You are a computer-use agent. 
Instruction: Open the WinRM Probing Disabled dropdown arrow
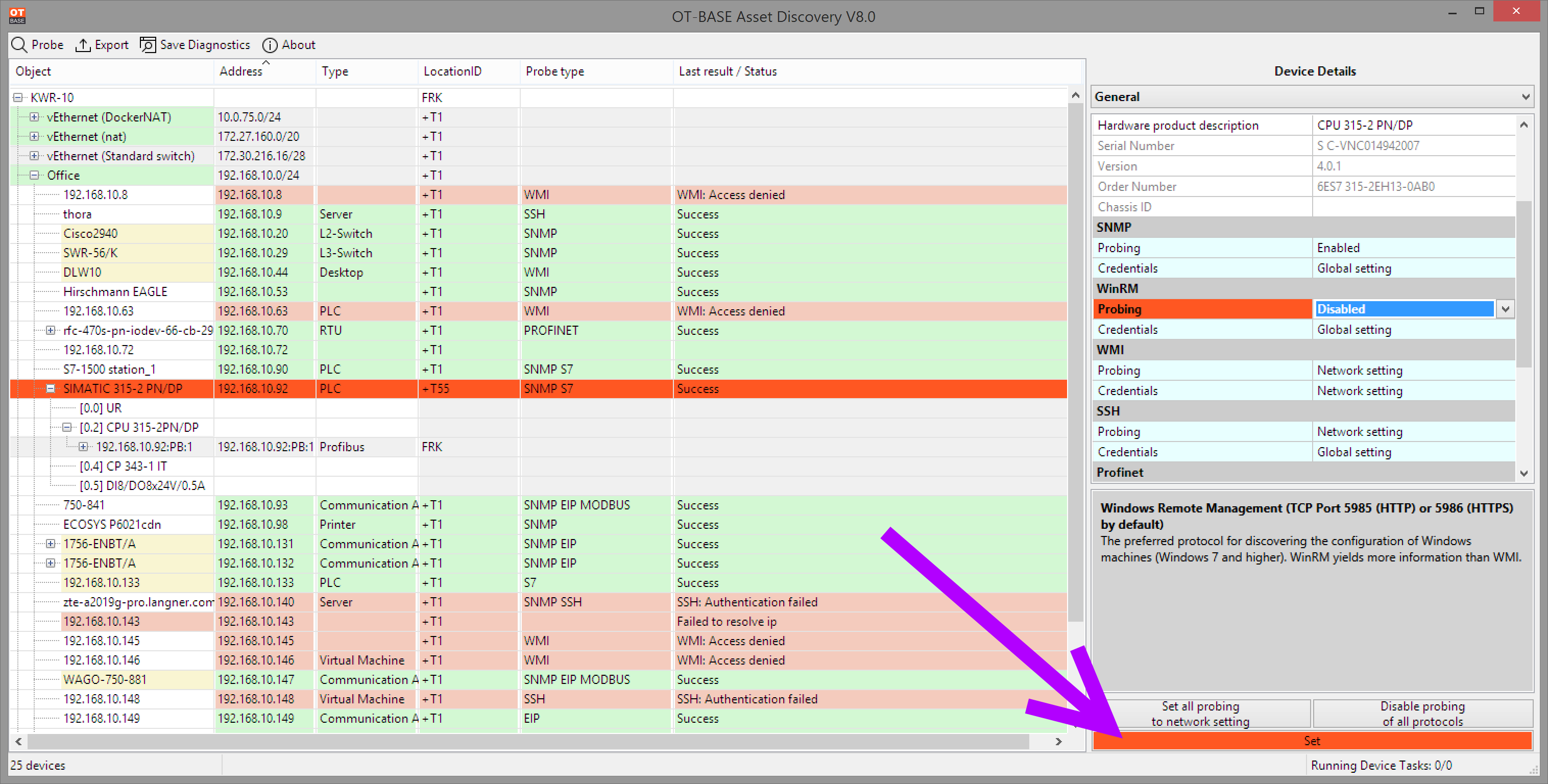pyautogui.click(x=1505, y=309)
